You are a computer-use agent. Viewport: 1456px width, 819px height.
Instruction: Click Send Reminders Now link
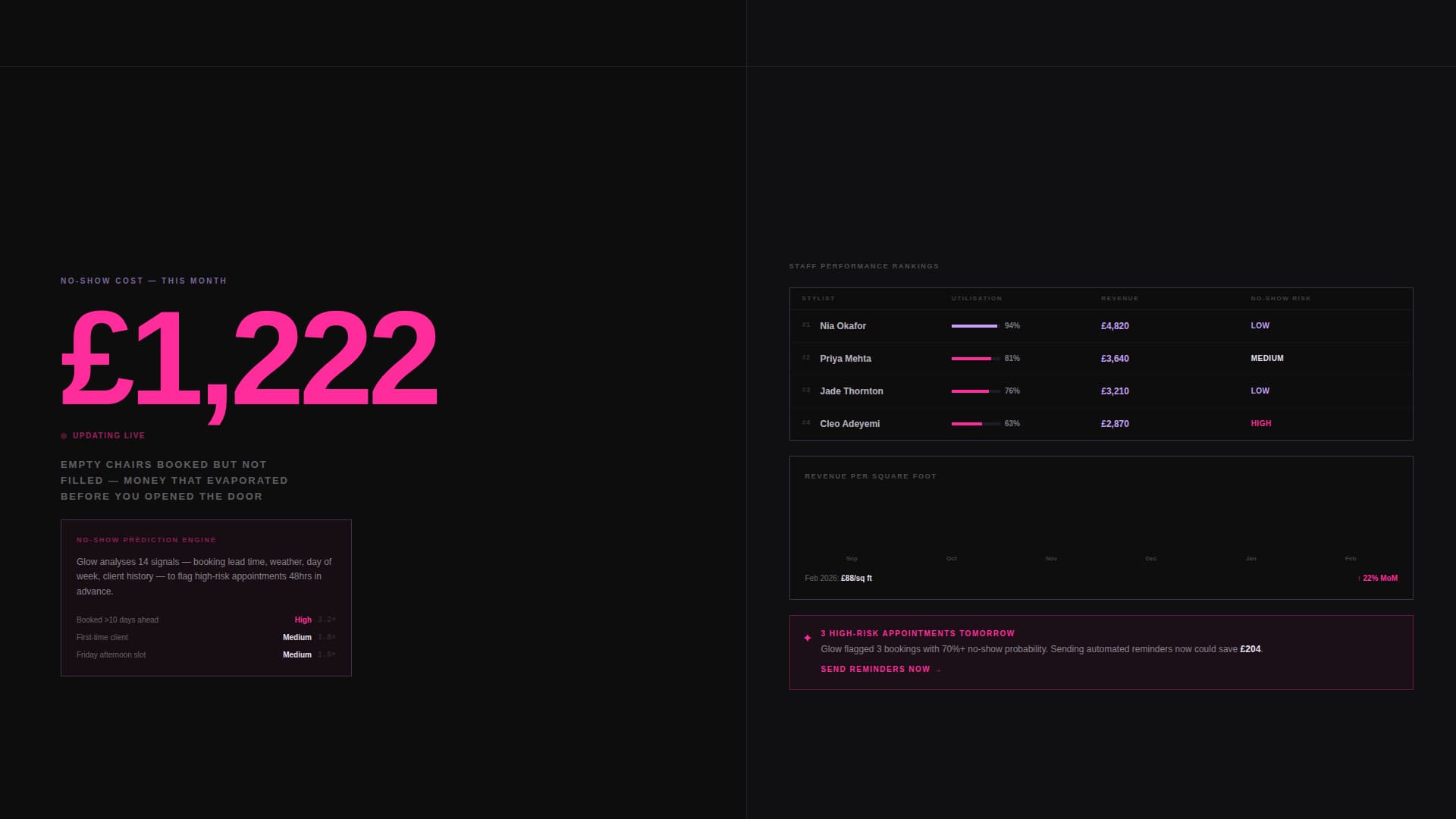(881, 670)
